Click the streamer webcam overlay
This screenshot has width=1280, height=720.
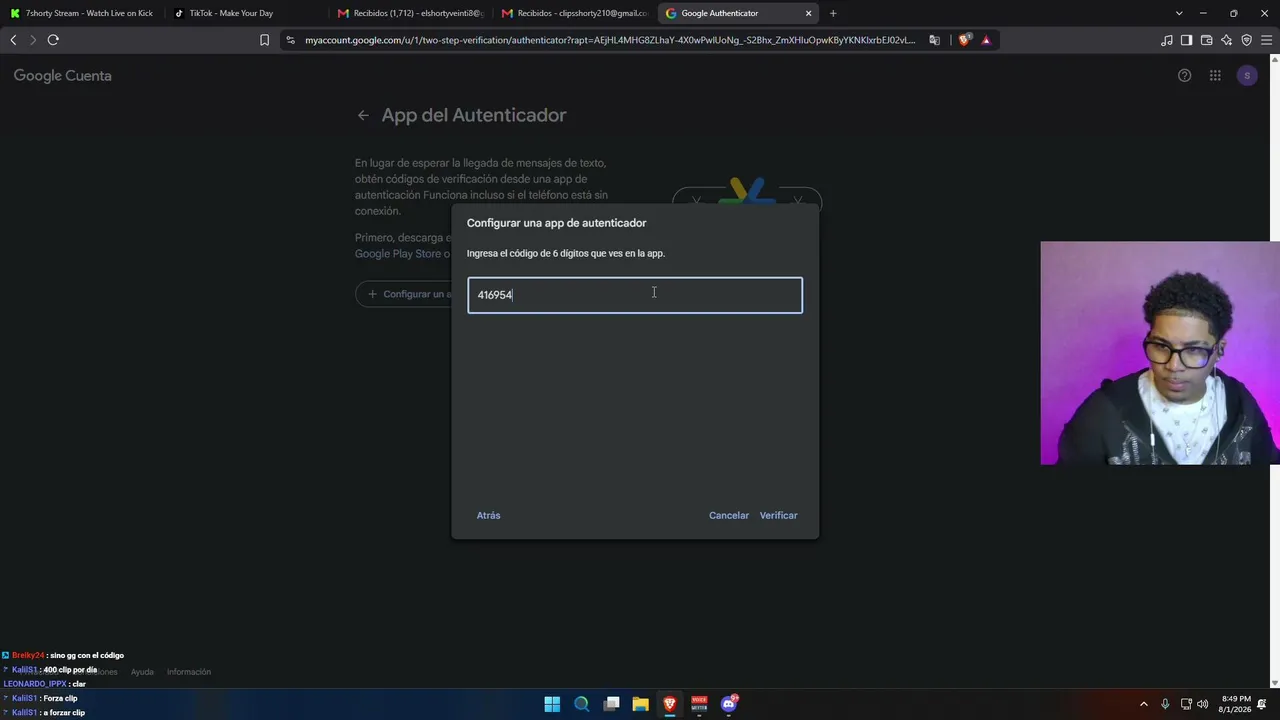tap(1160, 353)
